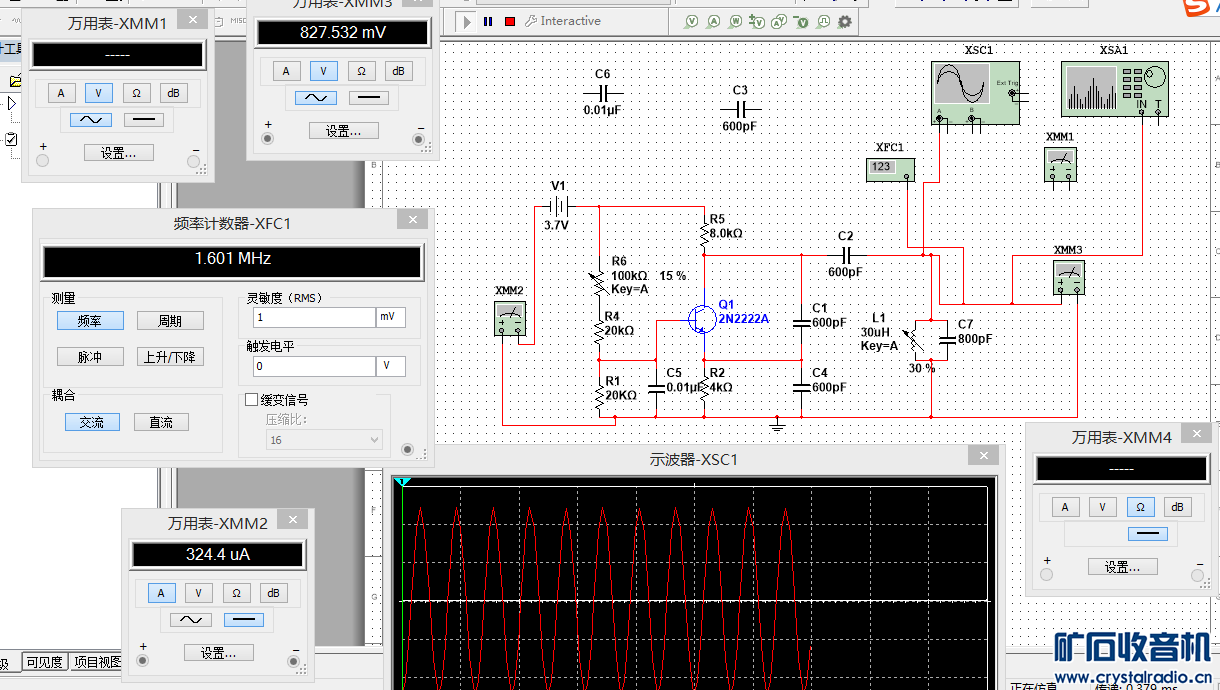The image size is (1220, 690).
Task: Click 设置 button in XMM4 multimeter
Action: coord(1122,567)
